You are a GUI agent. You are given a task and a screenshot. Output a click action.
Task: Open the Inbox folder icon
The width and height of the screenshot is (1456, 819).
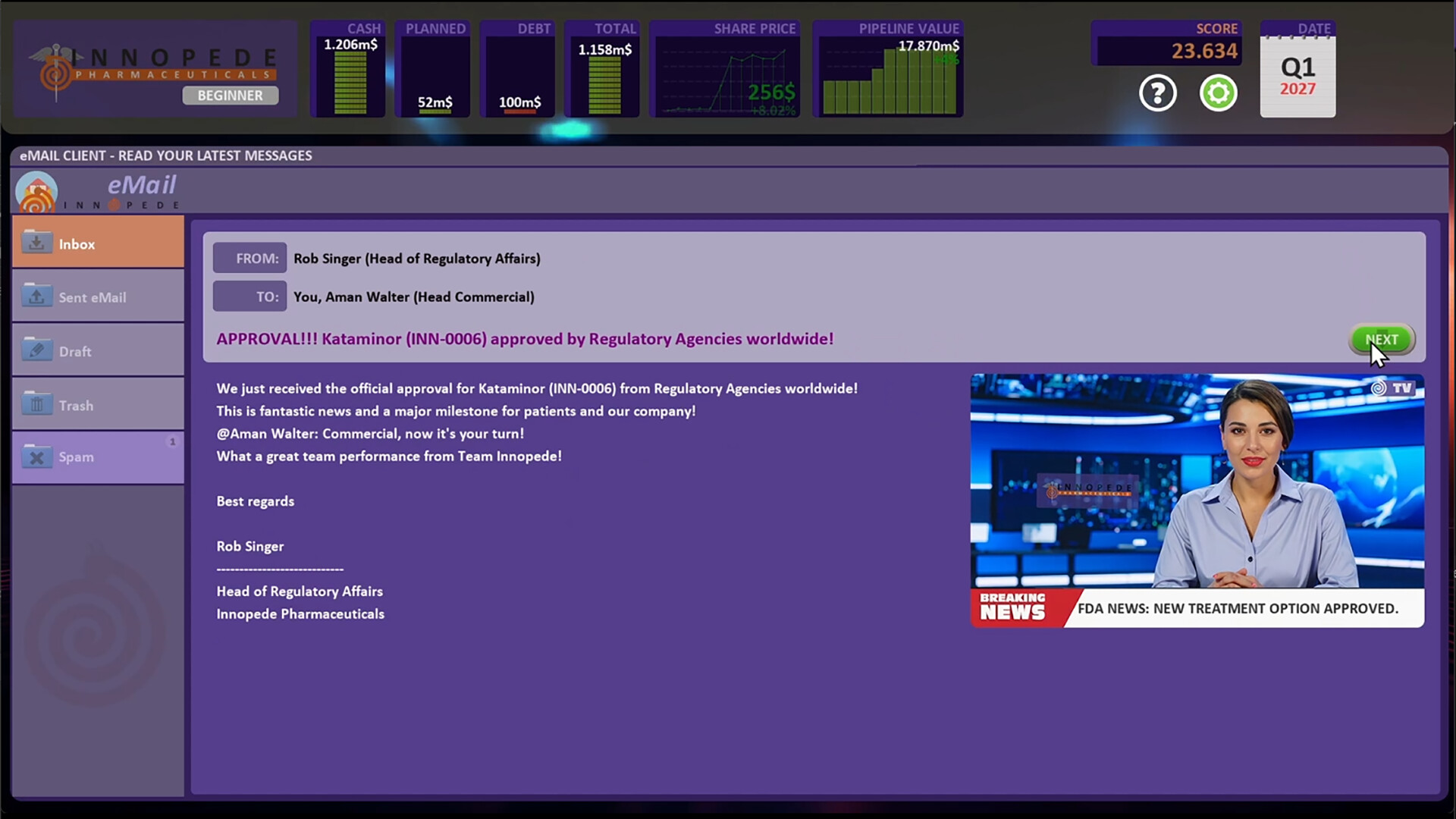point(37,242)
